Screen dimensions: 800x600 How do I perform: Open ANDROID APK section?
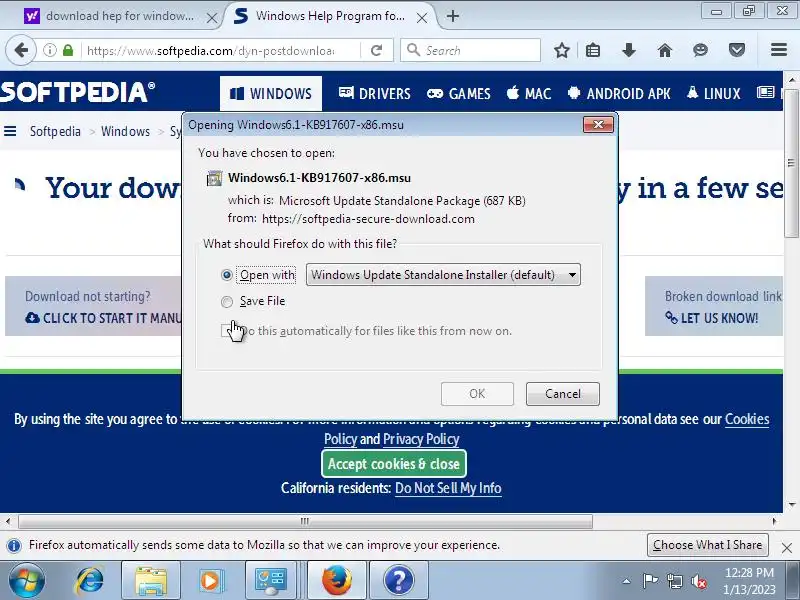619,93
